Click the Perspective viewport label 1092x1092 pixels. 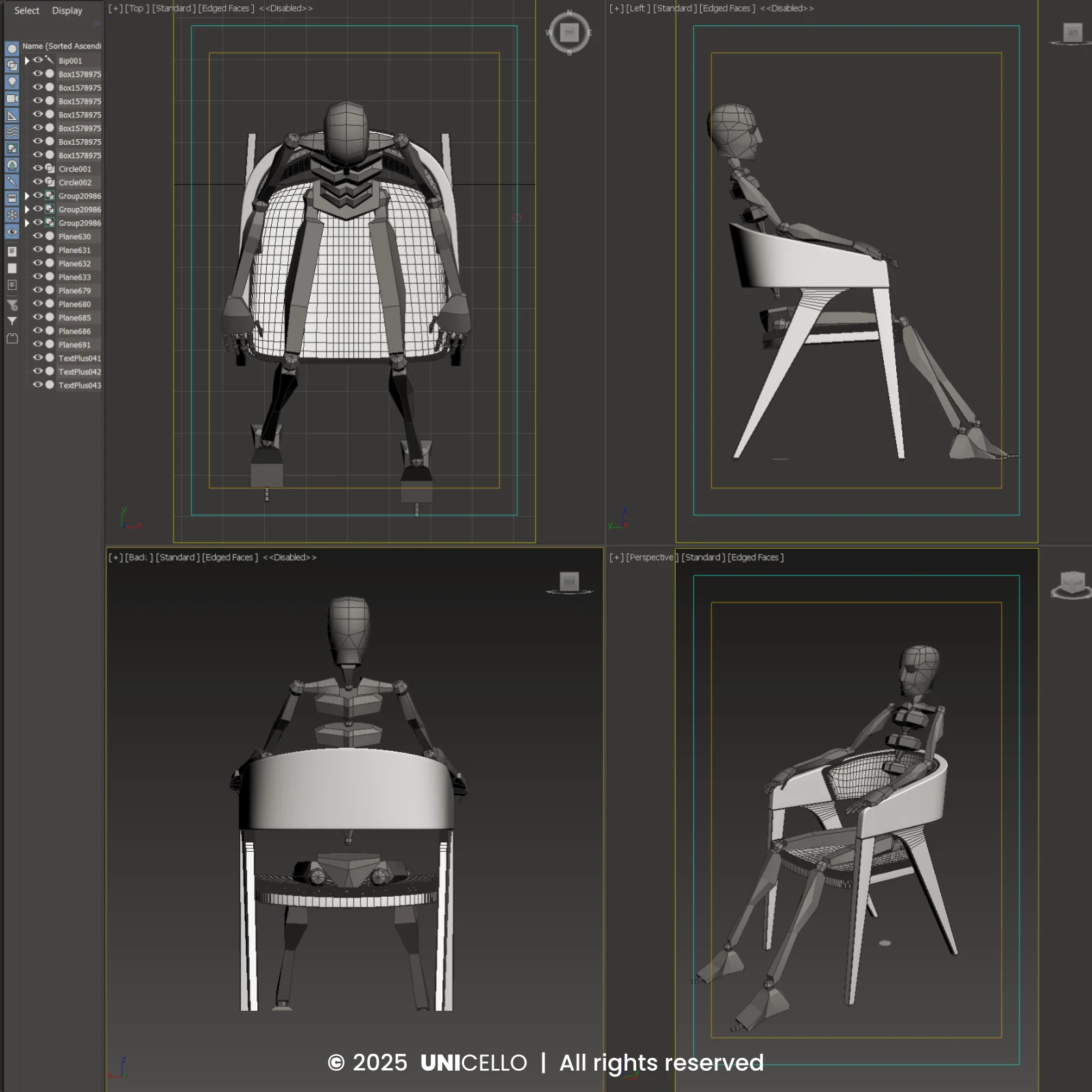[650, 558]
